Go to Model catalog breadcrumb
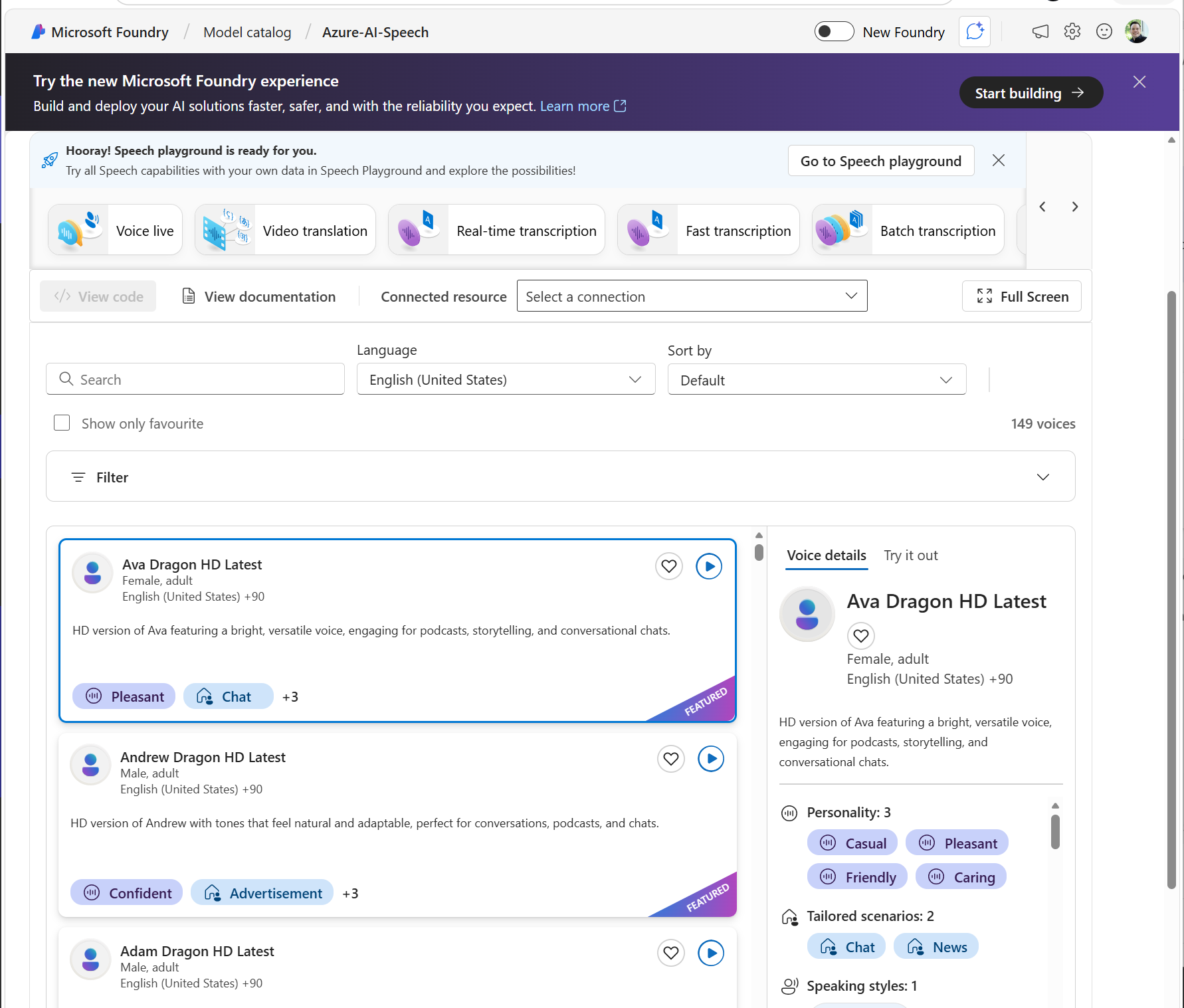 (x=247, y=32)
